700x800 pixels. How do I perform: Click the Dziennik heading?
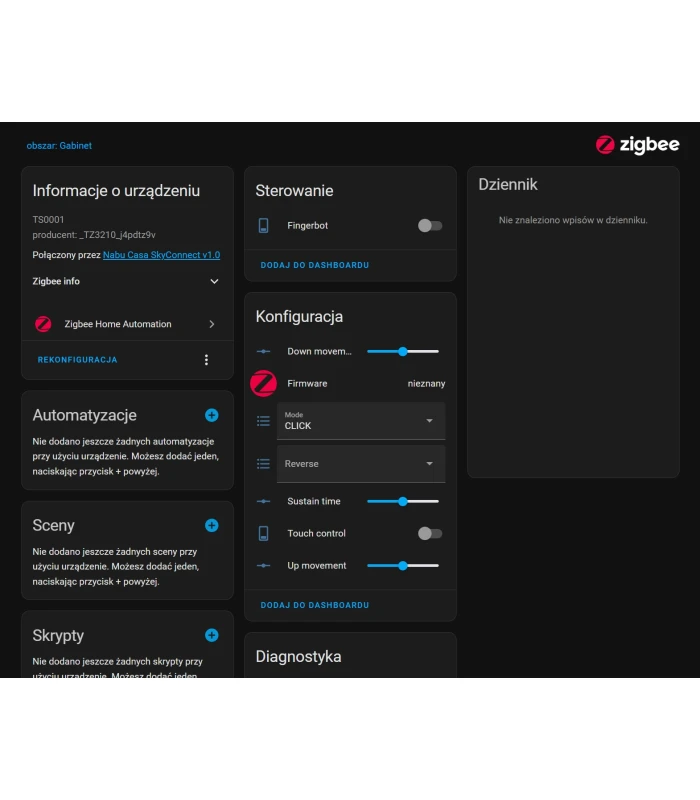508,184
